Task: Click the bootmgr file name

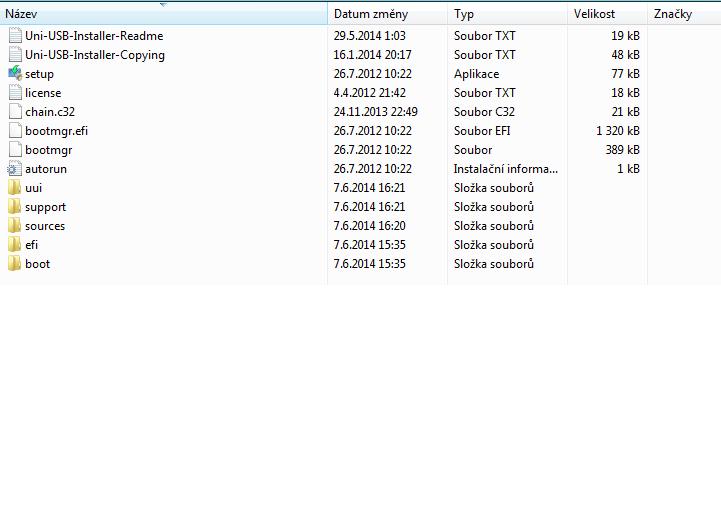Action: click(48, 150)
